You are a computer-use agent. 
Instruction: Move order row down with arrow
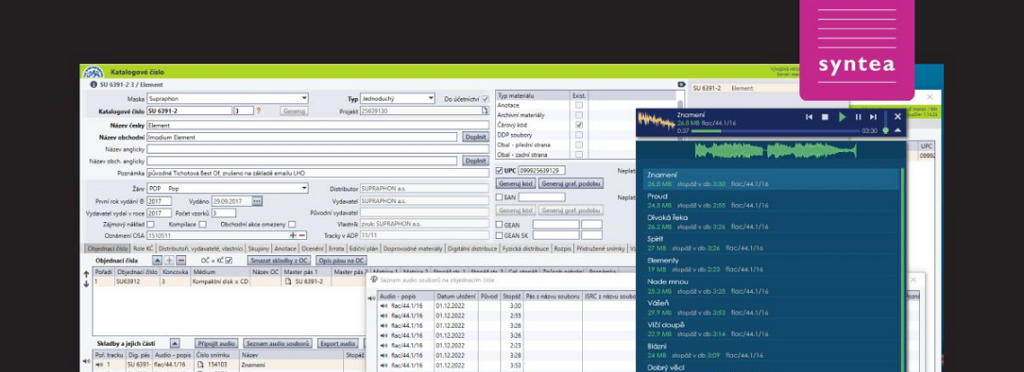click(x=86, y=283)
